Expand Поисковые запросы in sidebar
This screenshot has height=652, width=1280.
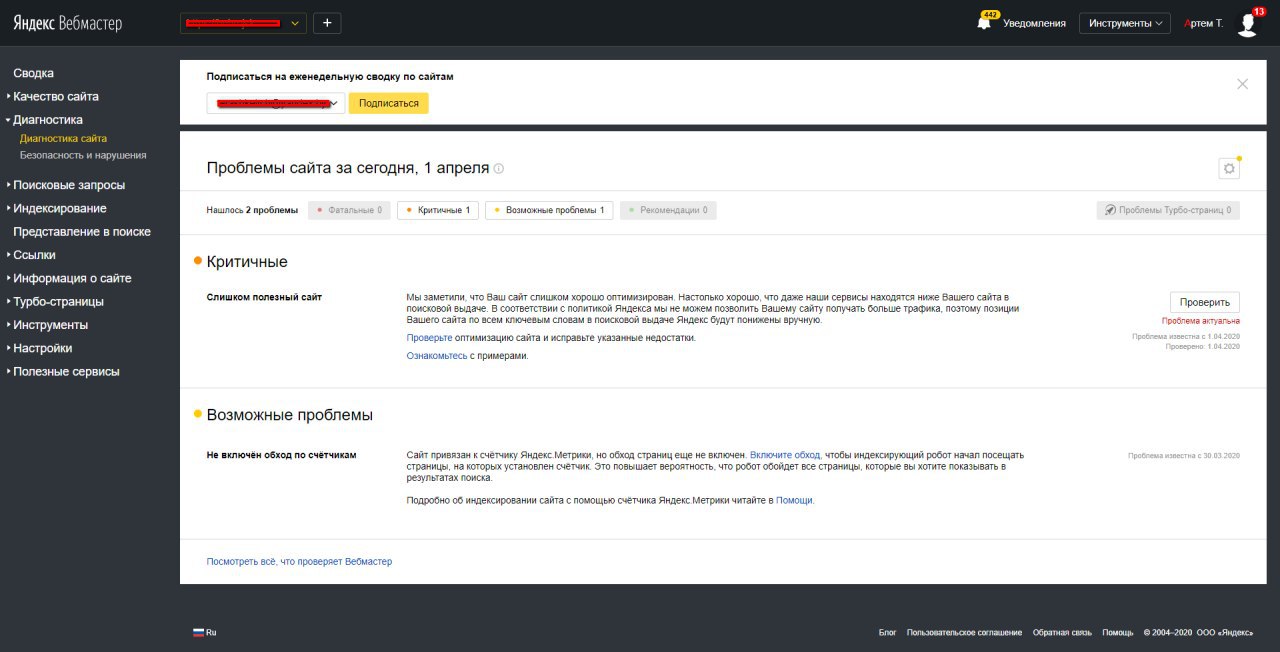(68, 185)
